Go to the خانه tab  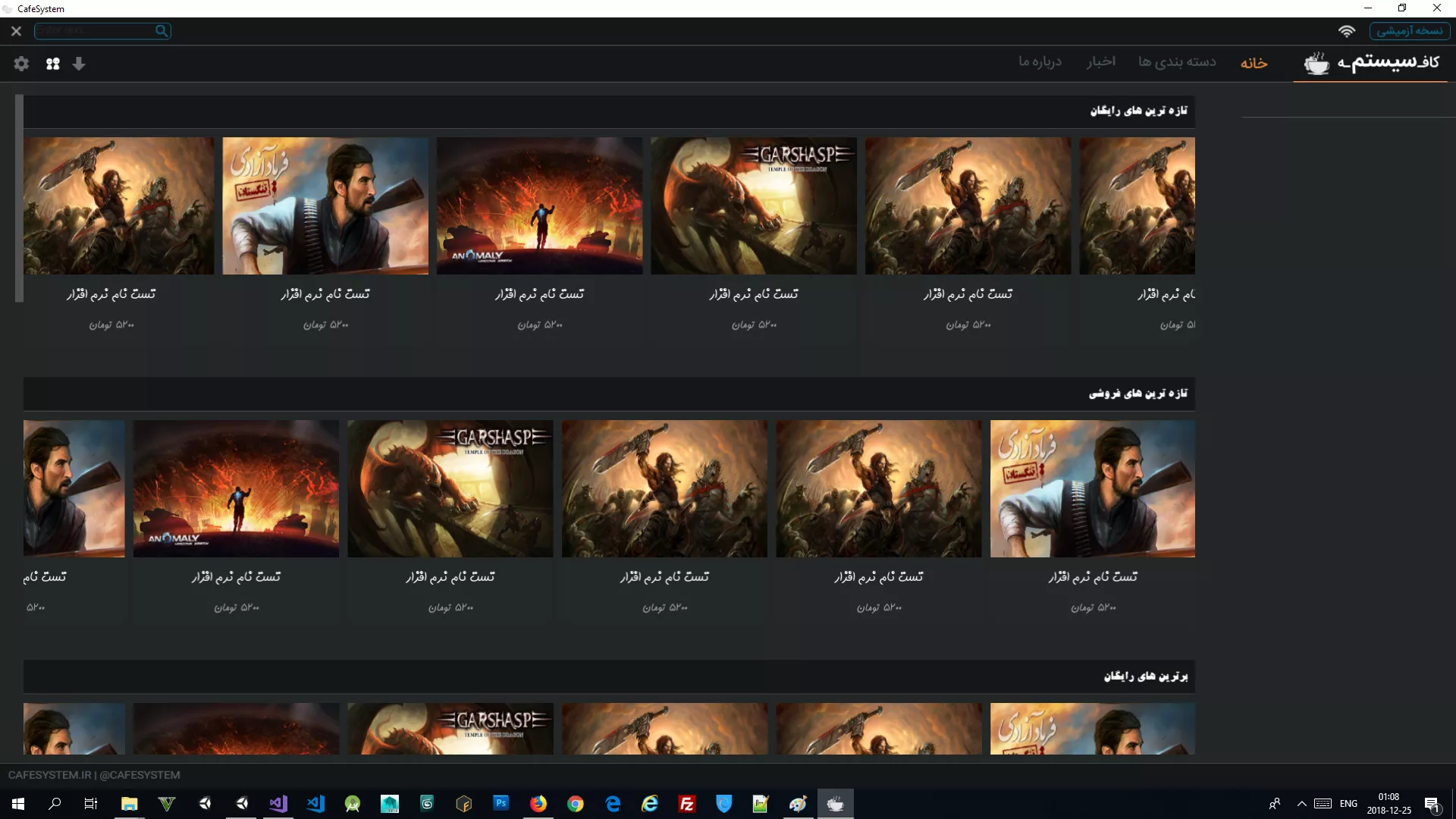[1254, 63]
